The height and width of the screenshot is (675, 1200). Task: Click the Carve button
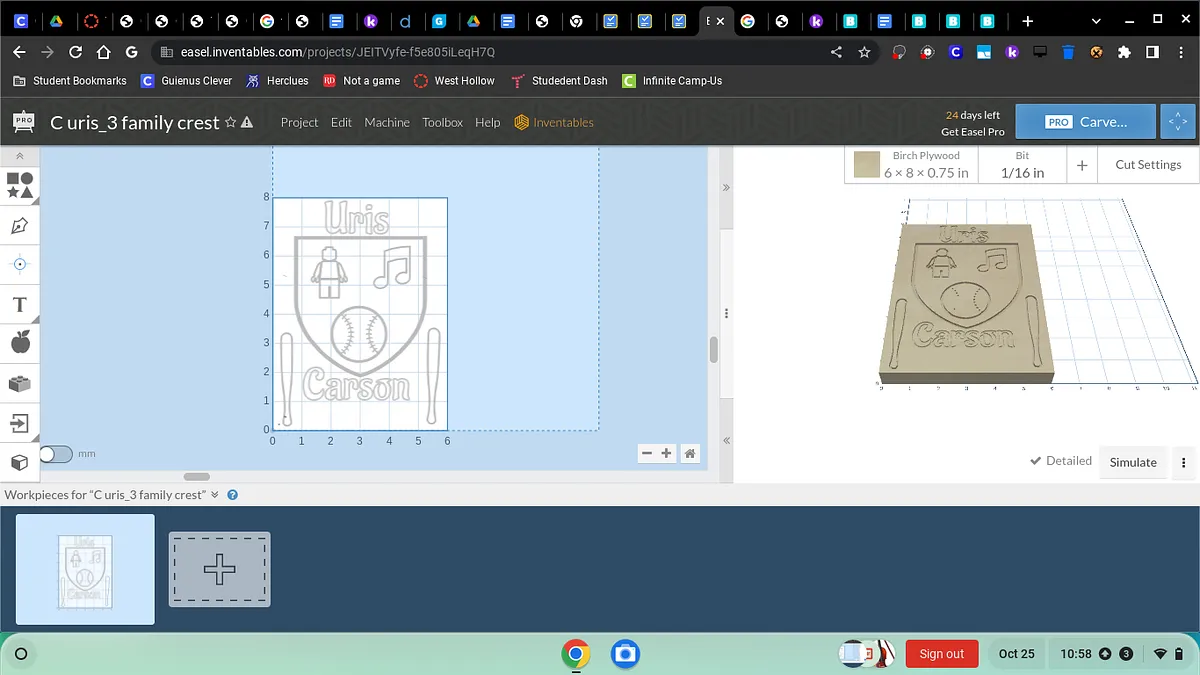pyautogui.click(x=1085, y=122)
